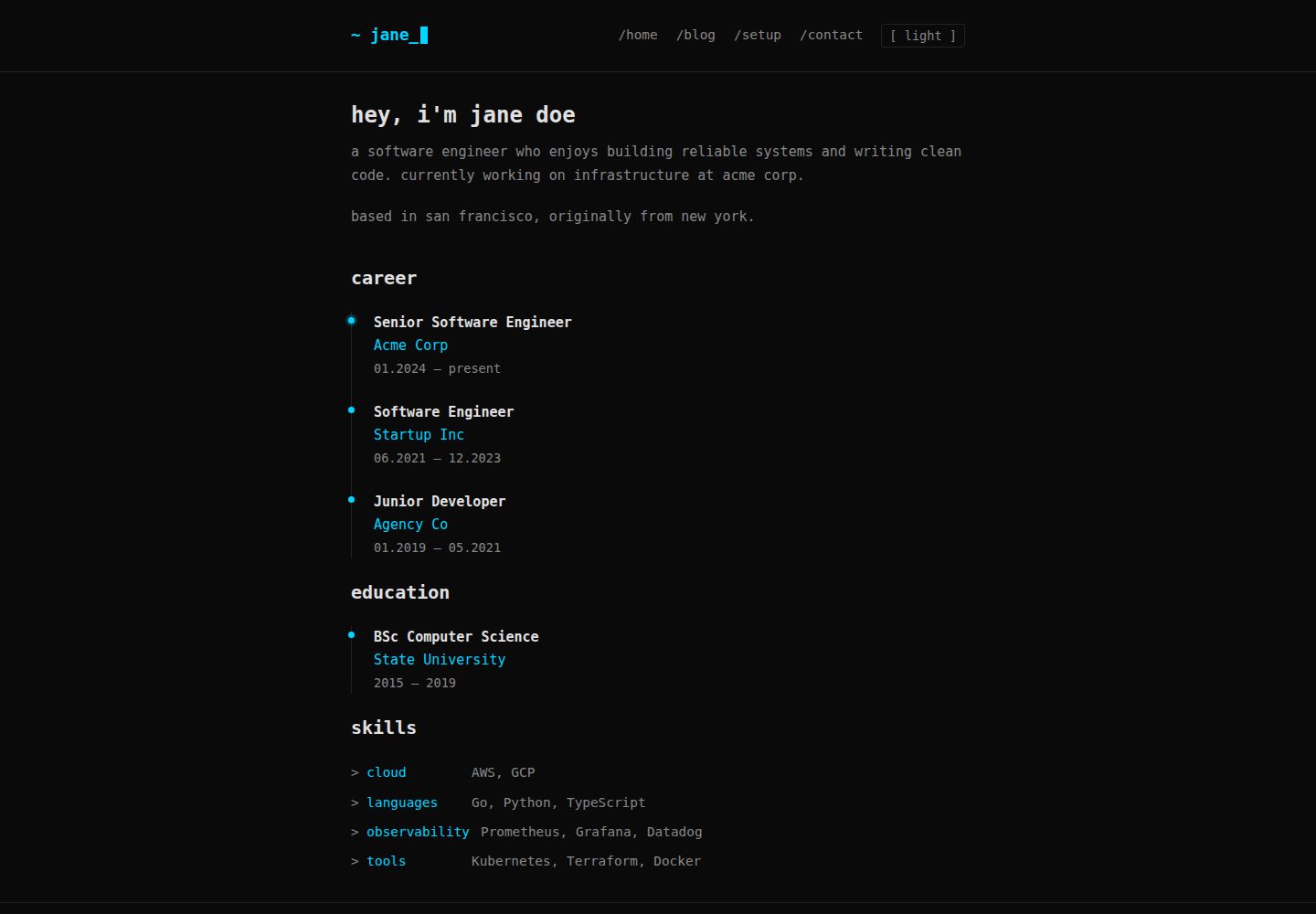The image size is (1316, 914).
Task: Click the Junior Developer title
Action: pos(440,502)
